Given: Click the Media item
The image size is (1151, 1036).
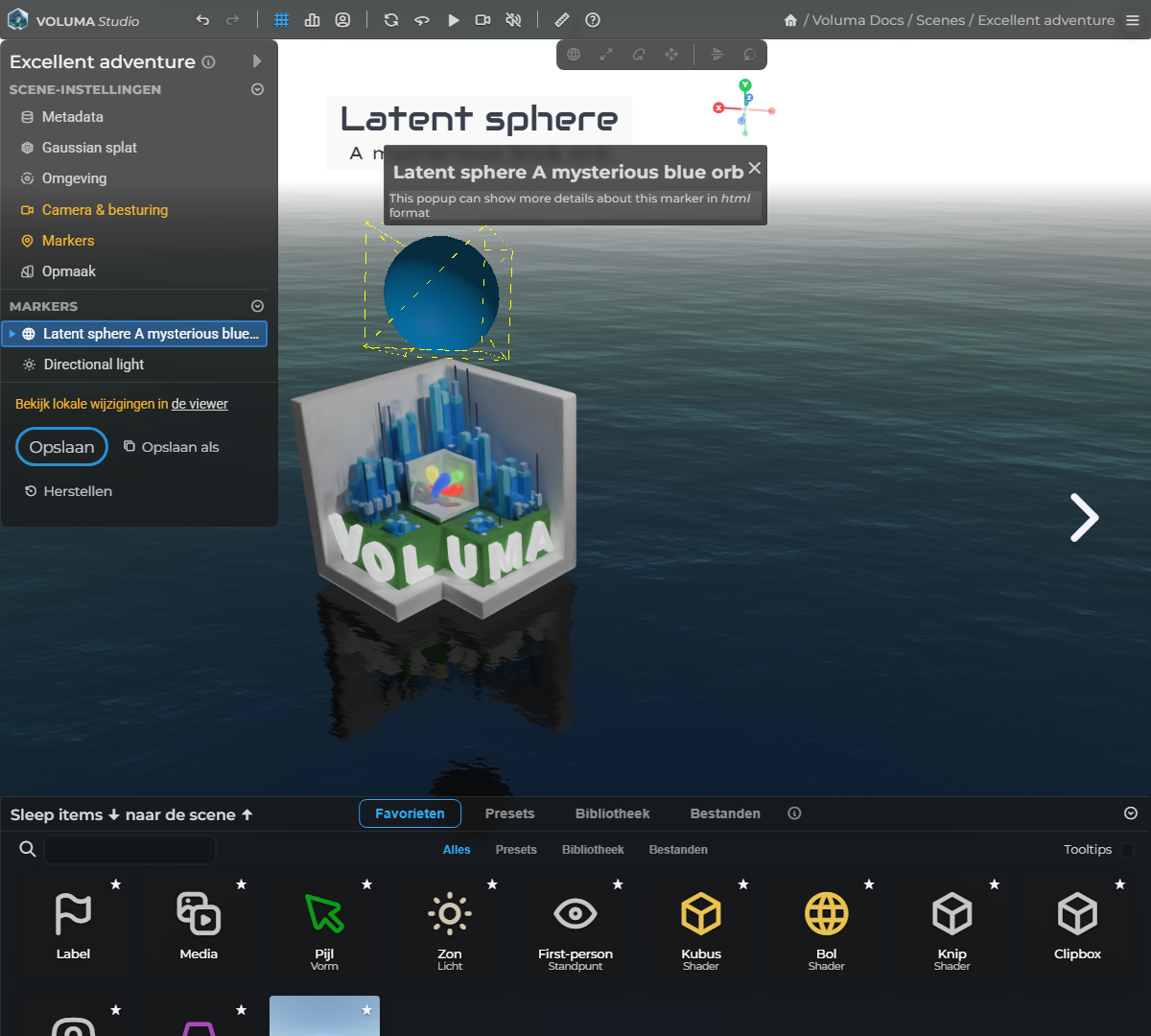Looking at the screenshot, I should coord(199,925).
